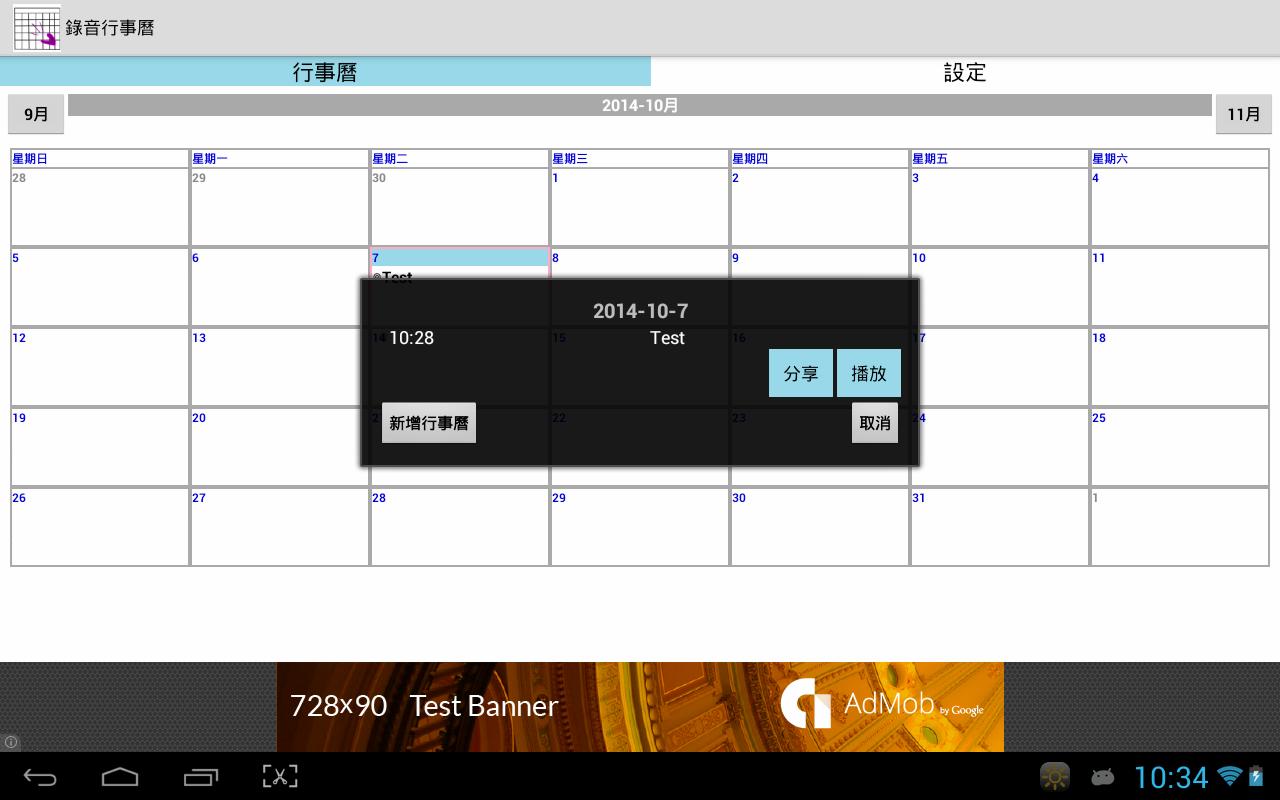This screenshot has width=1280, height=800.
Task: Tap the brightness icon in the system tray
Action: [x=1055, y=776]
